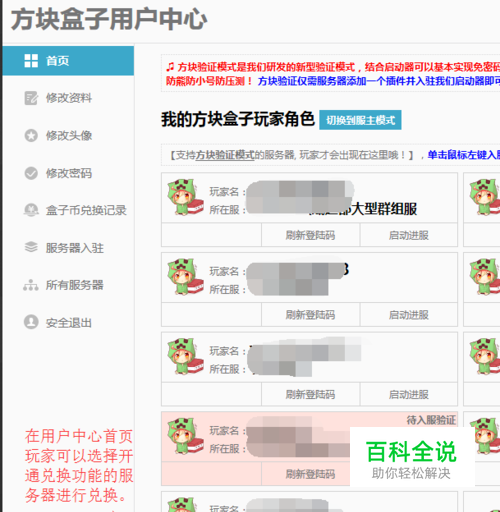The height and width of the screenshot is (512, 500).
Task: Click the 服务器入驻 layers icon
Action: (31, 247)
